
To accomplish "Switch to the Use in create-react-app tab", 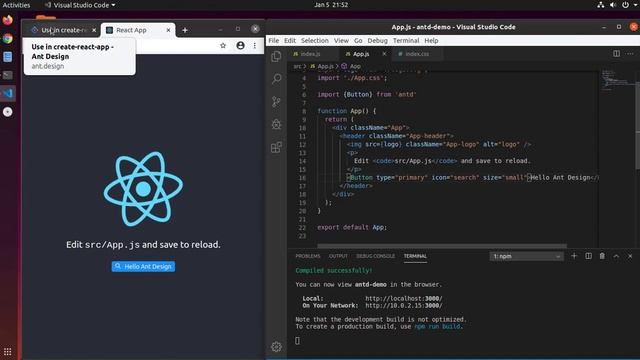I will point(64,30).
